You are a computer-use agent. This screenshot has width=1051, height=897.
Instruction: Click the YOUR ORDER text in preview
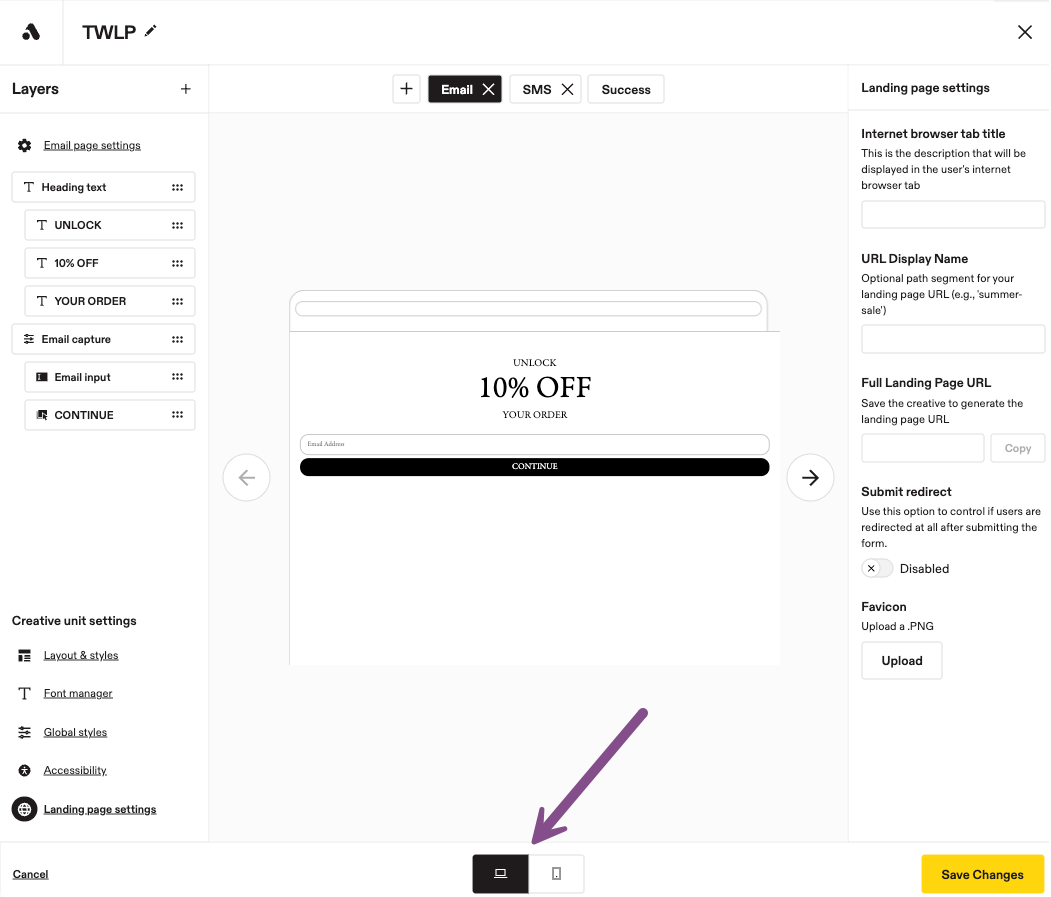click(535, 415)
